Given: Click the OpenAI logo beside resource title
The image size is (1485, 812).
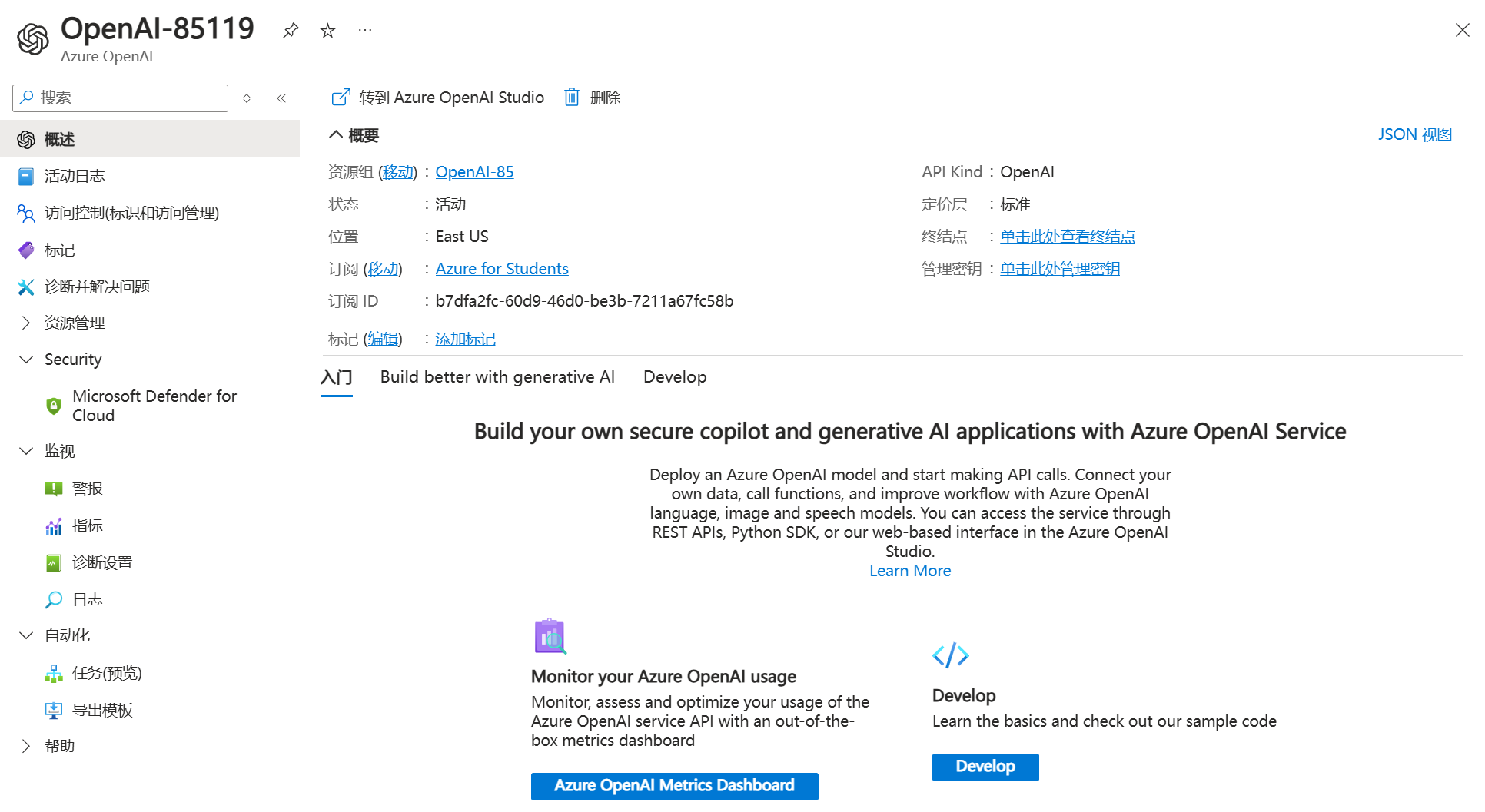Looking at the screenshot, I should click(33, 39).
